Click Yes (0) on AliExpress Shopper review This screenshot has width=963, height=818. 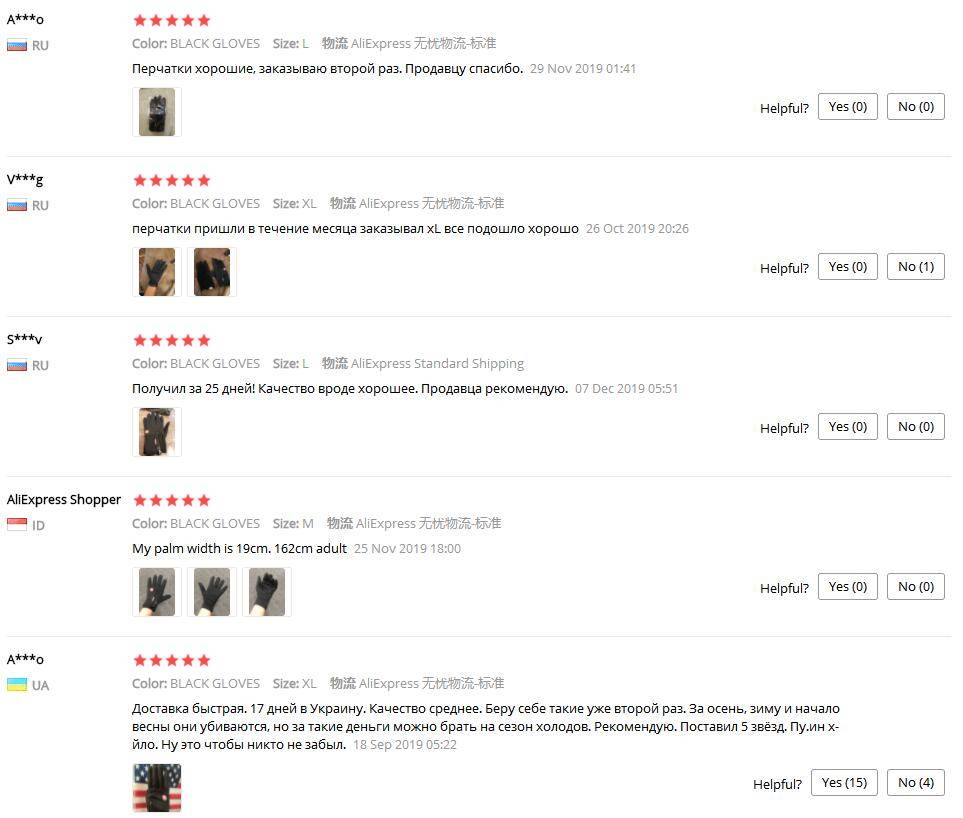847,586
